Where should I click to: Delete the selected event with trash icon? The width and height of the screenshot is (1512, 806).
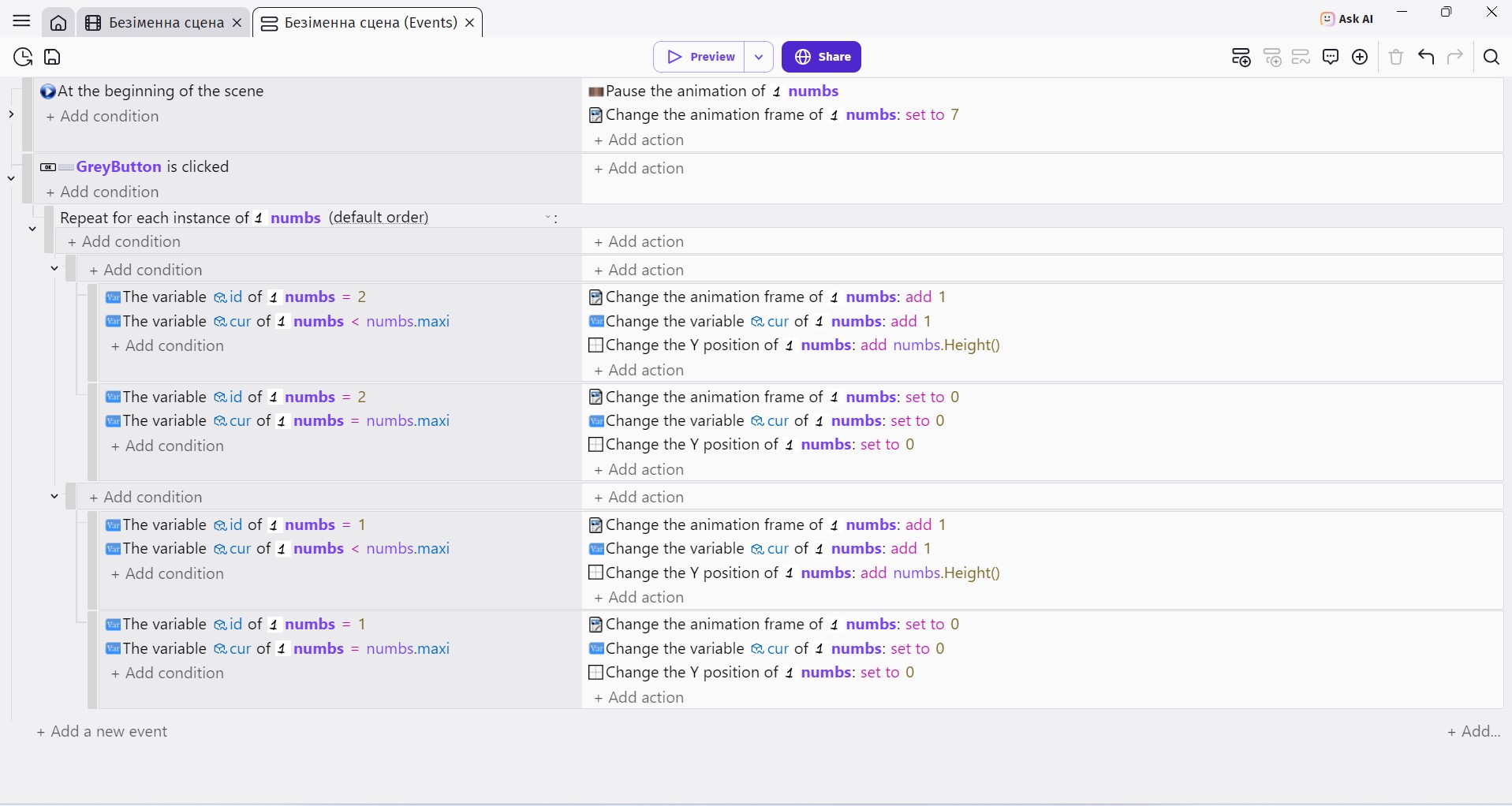(1397, 57)
